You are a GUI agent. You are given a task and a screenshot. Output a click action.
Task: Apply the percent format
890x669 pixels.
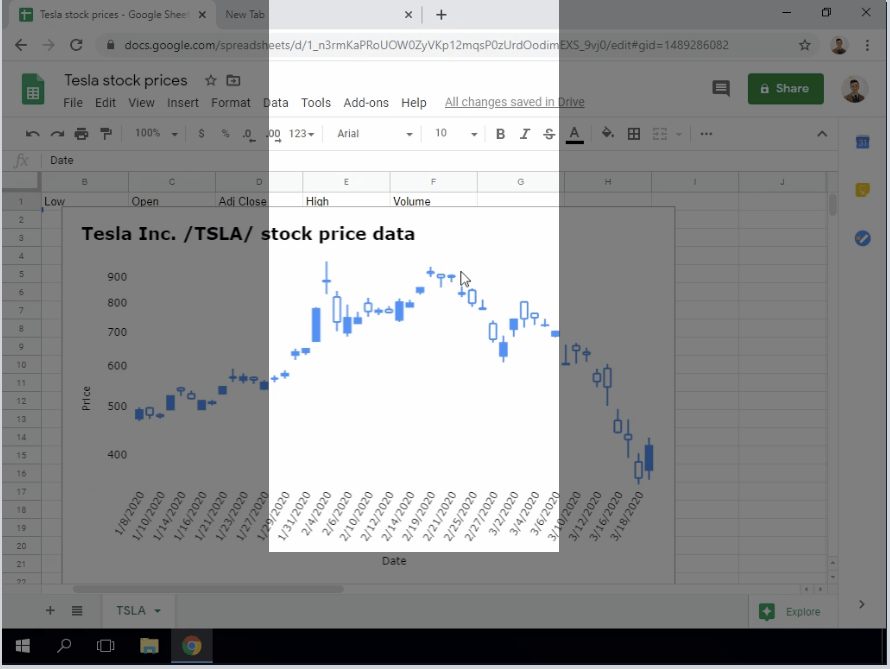[225, 133]
